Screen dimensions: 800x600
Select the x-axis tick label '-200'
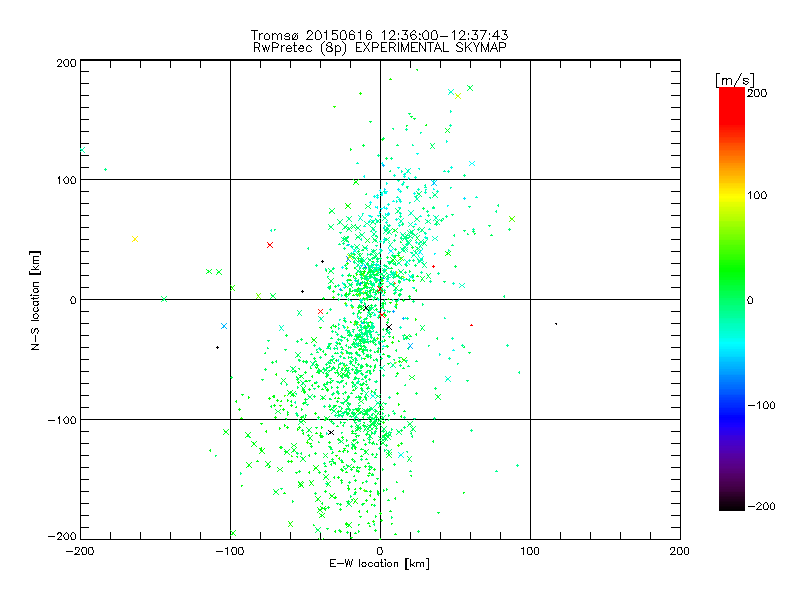click(80, 551)
